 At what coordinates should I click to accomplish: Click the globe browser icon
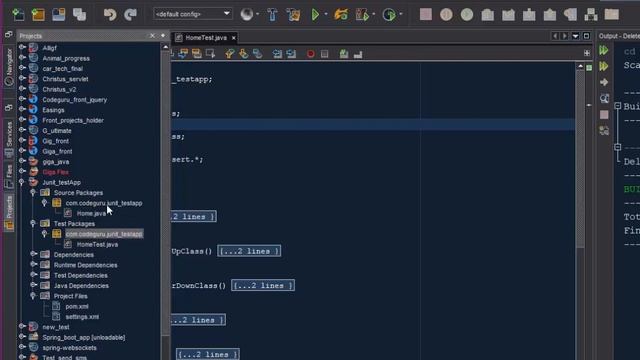point(247,14)
